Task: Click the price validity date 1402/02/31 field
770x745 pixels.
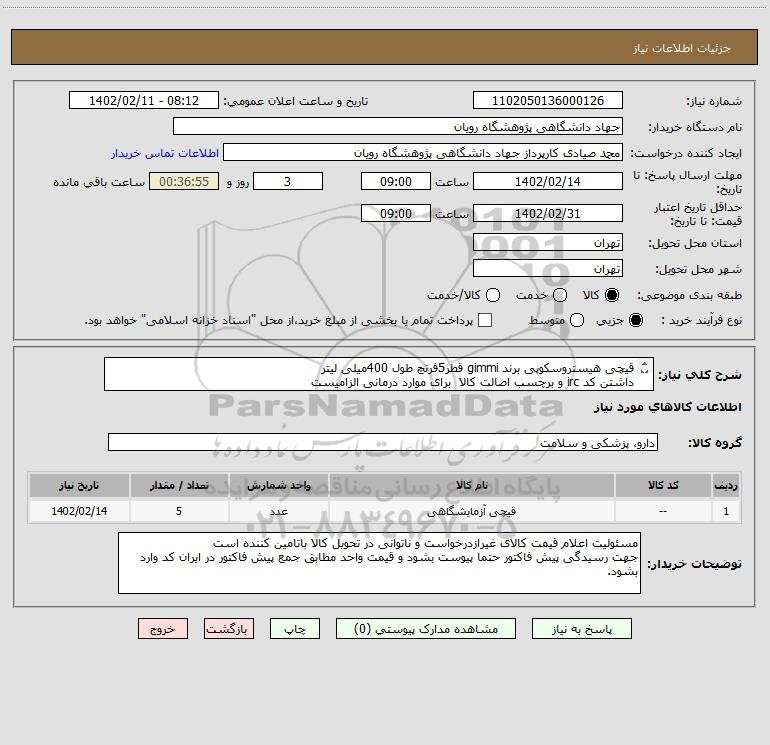Action: [x=548, y=213]
